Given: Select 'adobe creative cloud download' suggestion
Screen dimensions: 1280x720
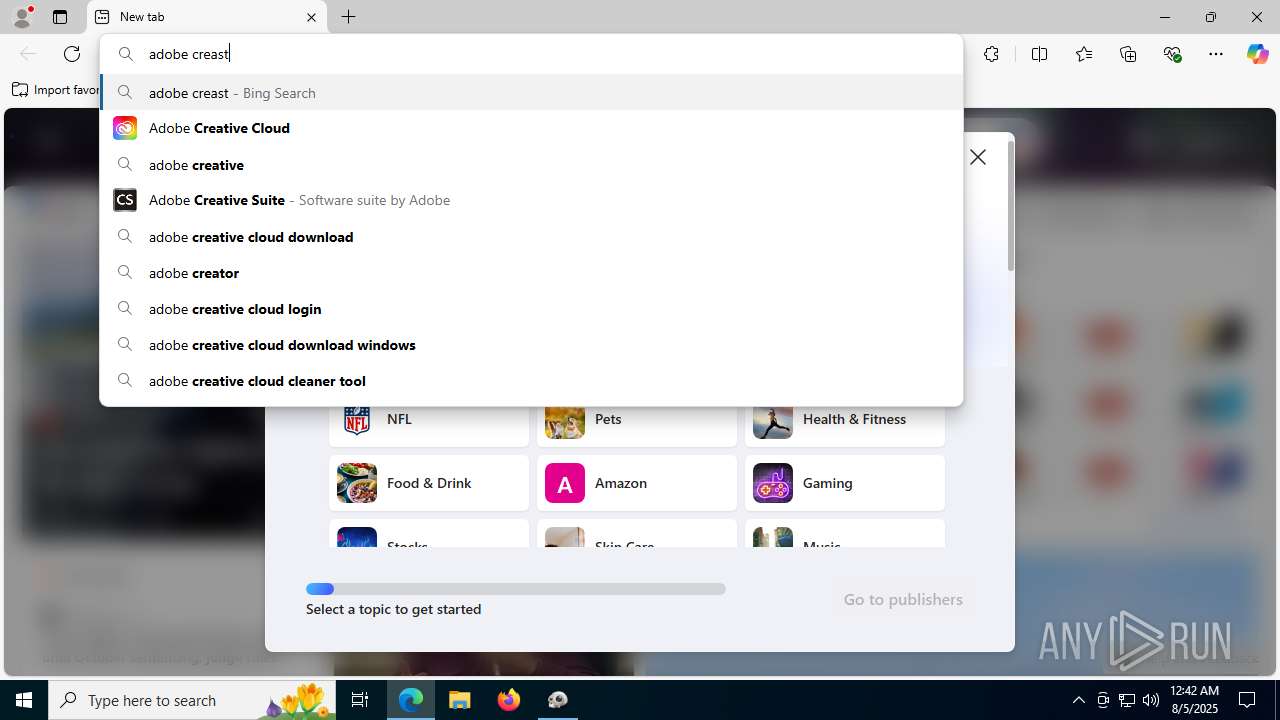Looking at the screenshot, I should point(531,236).
